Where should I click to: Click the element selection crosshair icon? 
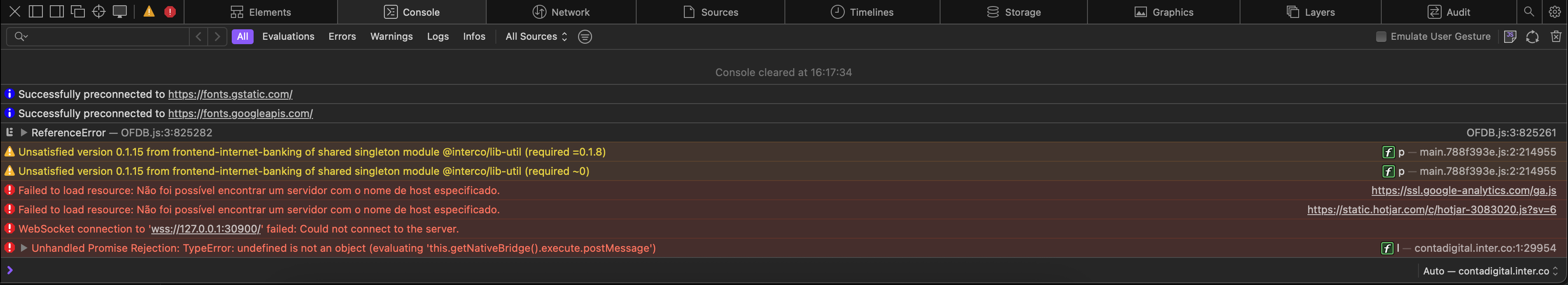(x=99, y=11)
